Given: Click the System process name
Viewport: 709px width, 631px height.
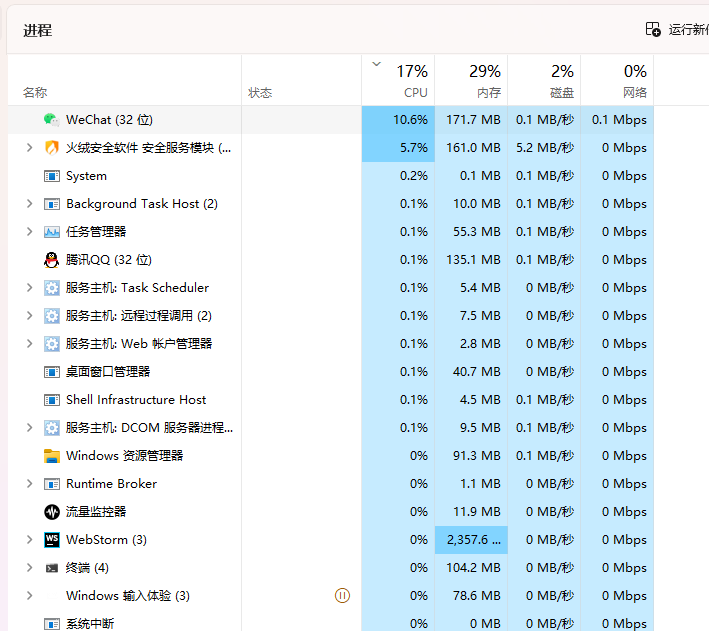Looking at the screenshot, I should pyautogui.click(x=86, y=176).
